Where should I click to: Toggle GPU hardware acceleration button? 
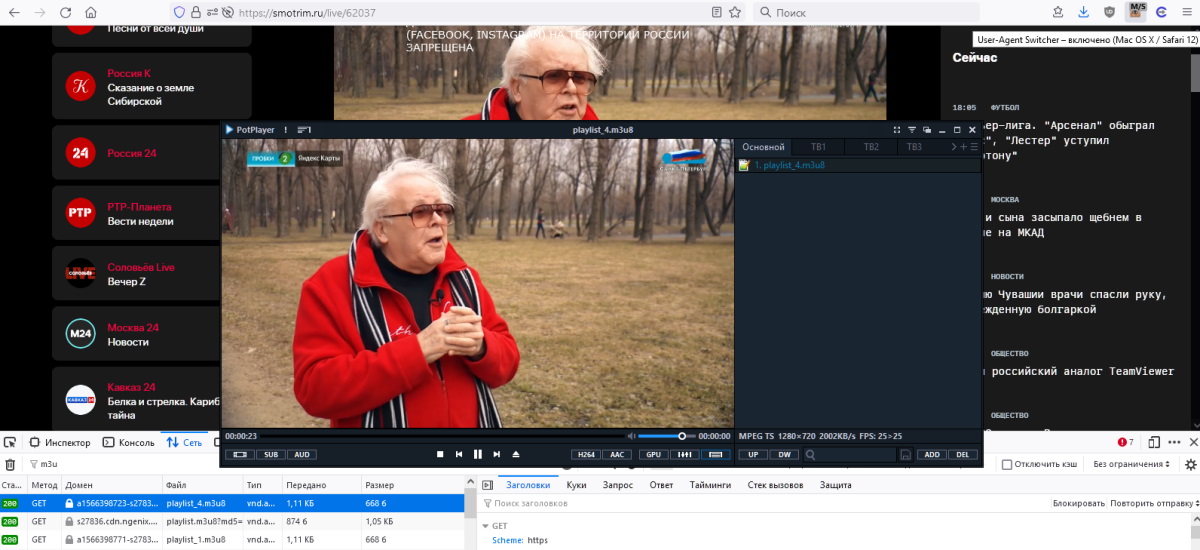tap(654, 454)
